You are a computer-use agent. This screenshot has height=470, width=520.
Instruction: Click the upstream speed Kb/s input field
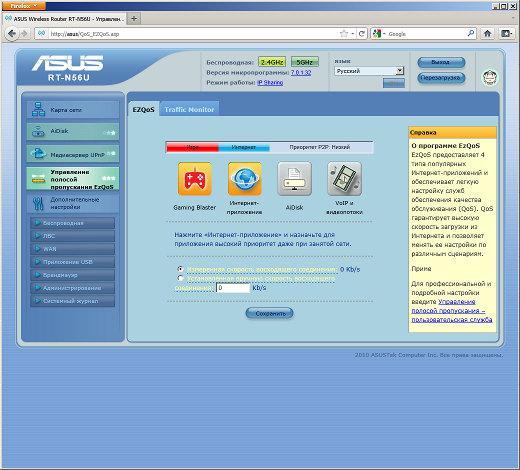tap(233, 288)
